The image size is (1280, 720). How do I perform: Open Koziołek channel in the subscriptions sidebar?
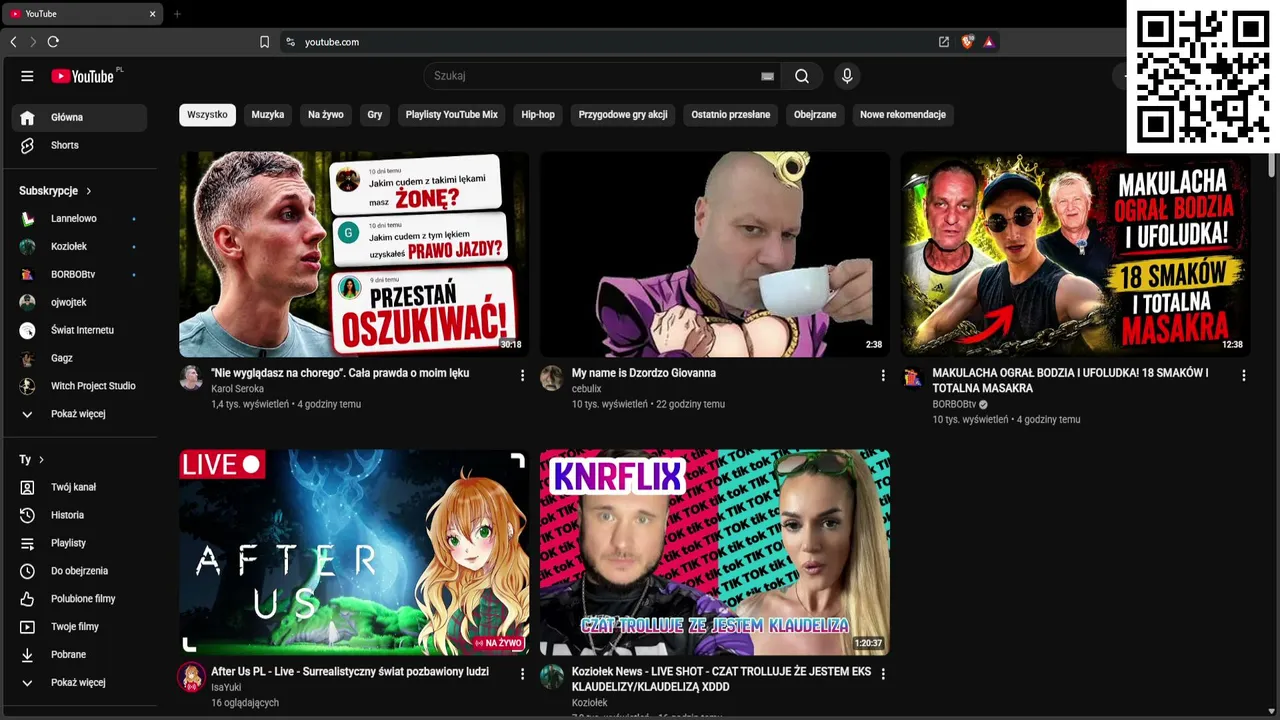tap(79, 246)
